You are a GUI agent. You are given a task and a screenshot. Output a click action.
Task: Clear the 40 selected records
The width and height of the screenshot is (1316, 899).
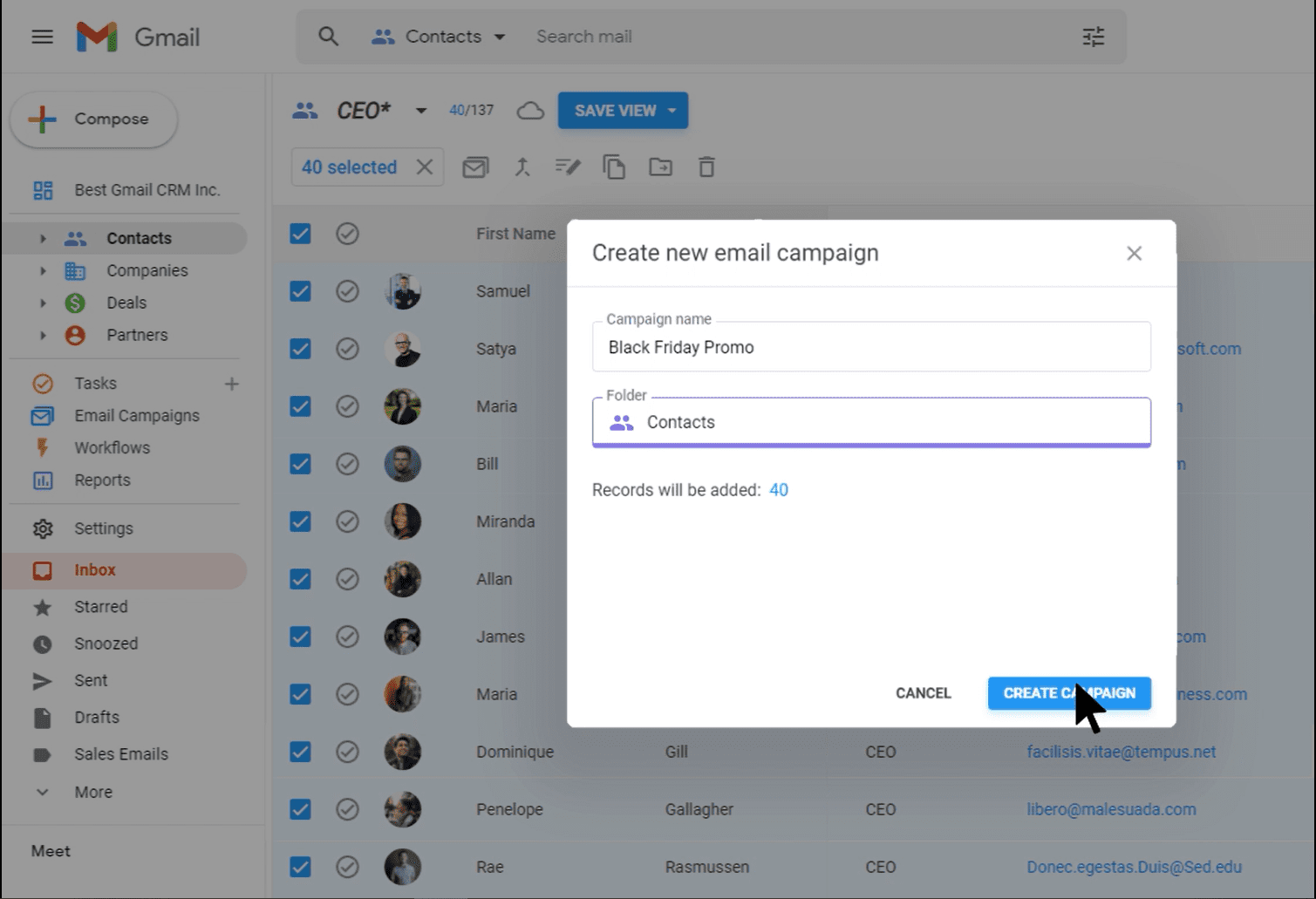[x=425, y=167]
